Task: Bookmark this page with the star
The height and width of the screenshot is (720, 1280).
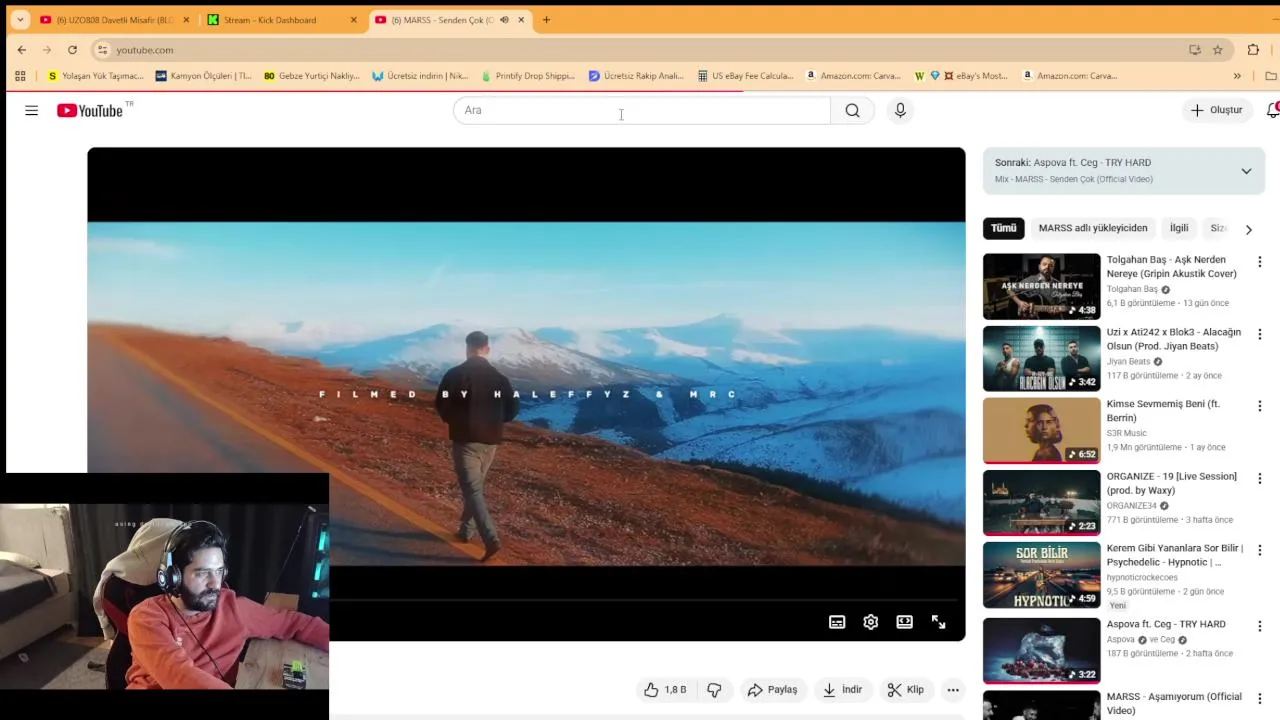Action: coord(1217,50)
